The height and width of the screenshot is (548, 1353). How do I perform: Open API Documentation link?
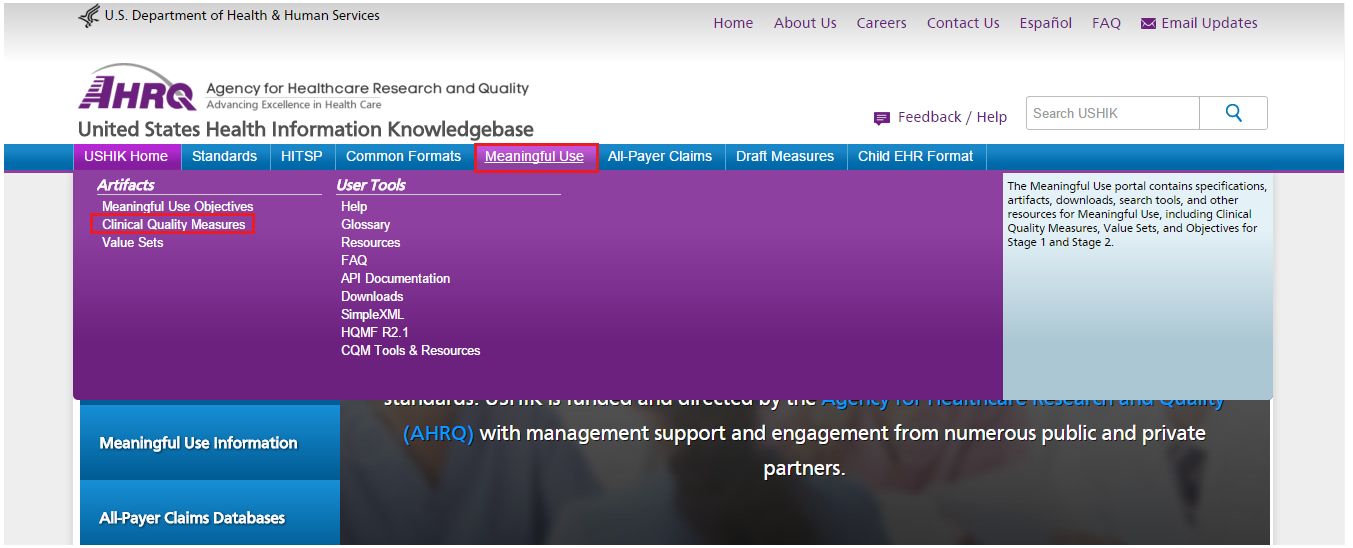coord(396,278)
